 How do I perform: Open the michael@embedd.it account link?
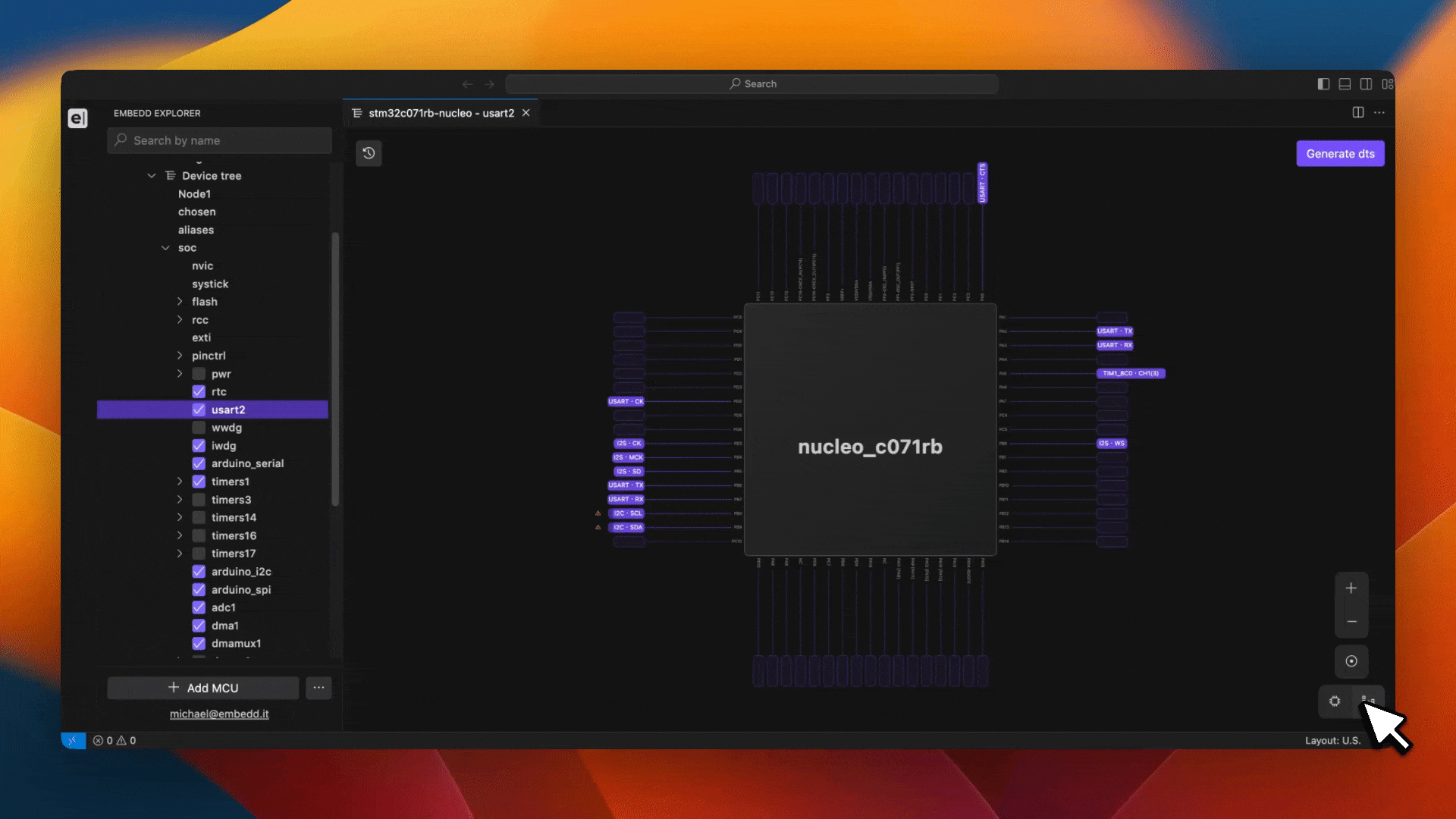(218, 714)
